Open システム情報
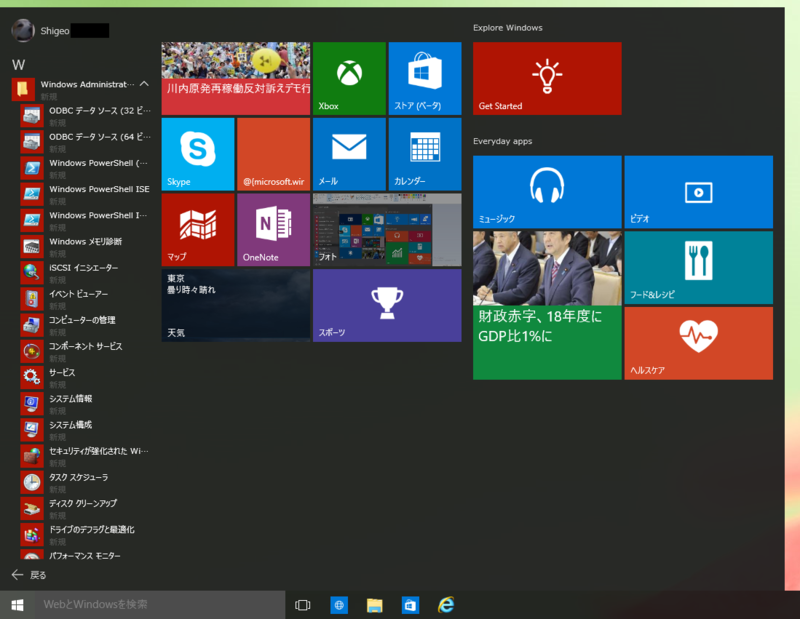Image resolution: width=800 pixels, height=619 pixels. click(86, 404)
